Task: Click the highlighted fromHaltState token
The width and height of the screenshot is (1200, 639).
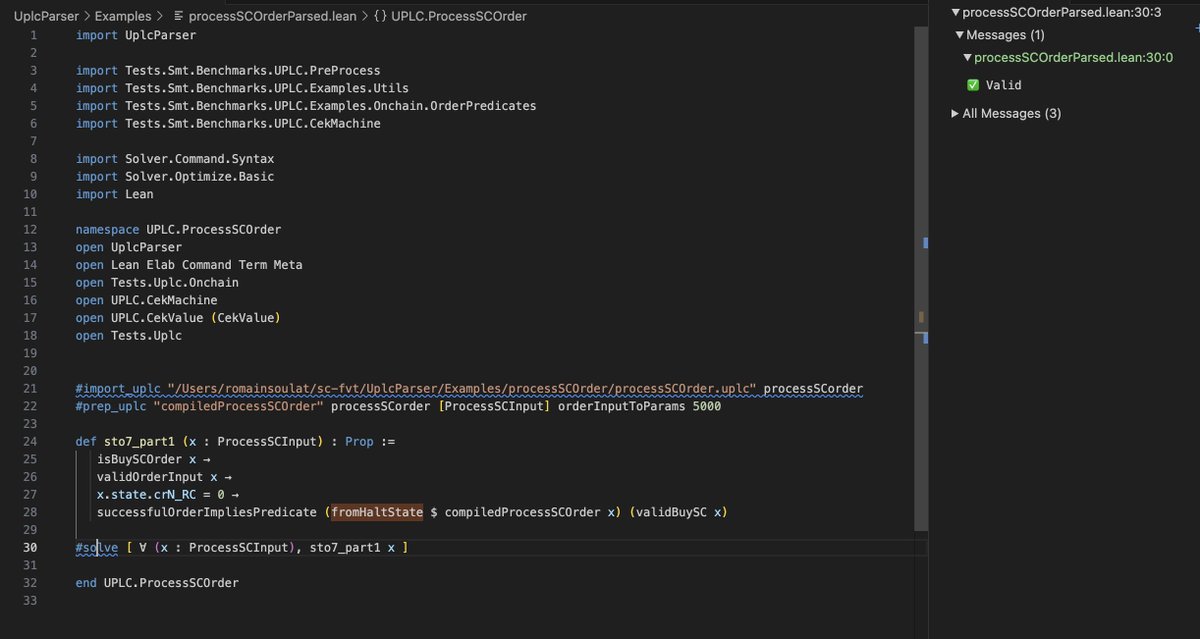Action: pos(376,511)
